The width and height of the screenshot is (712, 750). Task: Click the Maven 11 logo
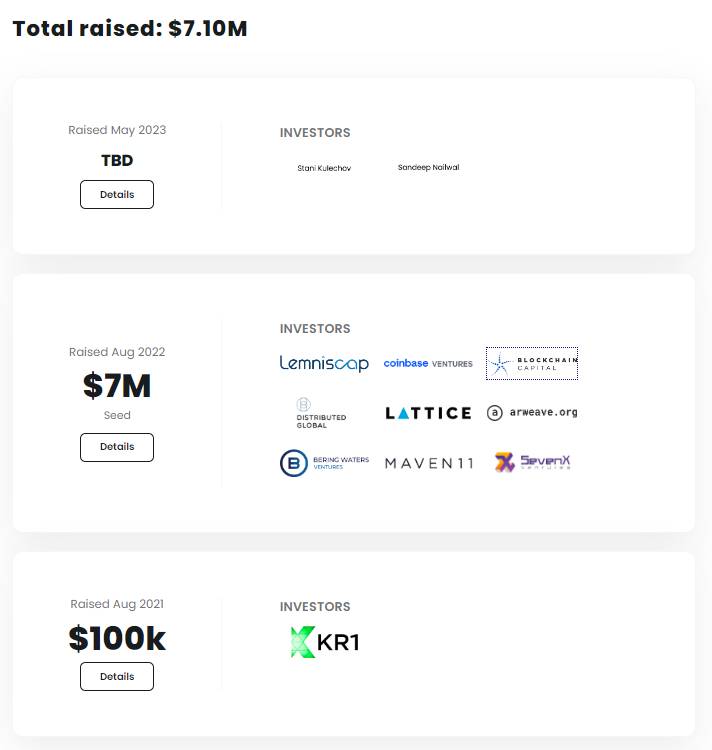(x=429, y=463)
